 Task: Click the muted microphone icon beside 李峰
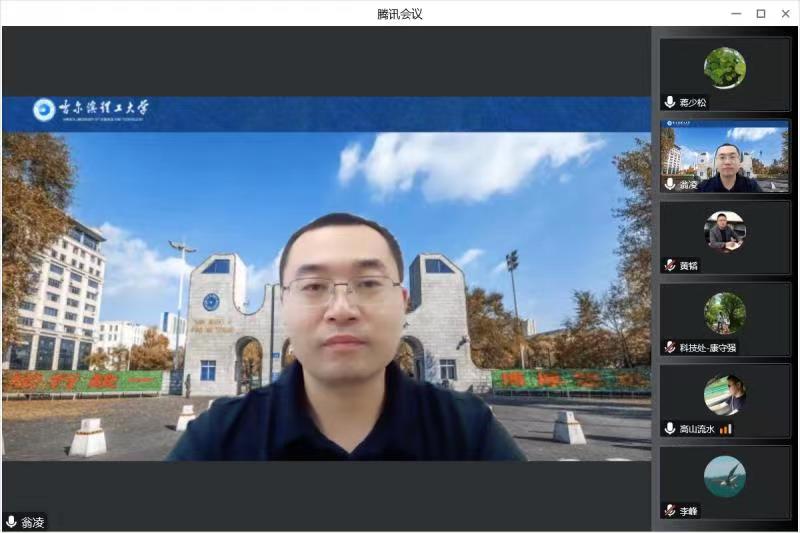point(670,510)
